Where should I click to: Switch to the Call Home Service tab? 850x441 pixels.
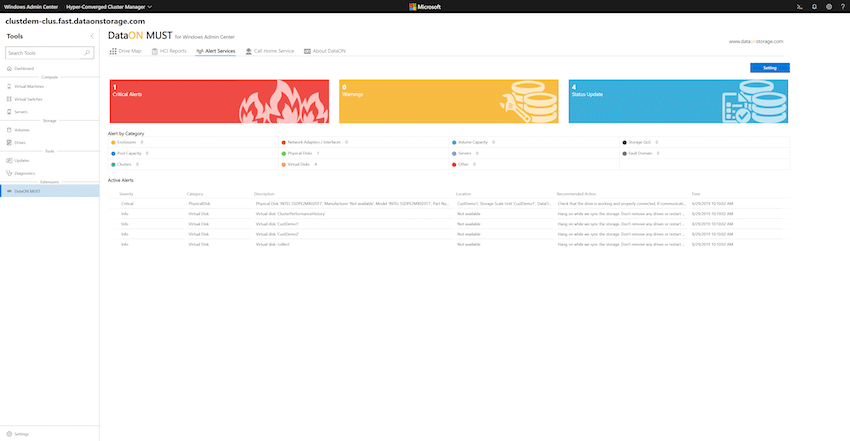click(x=269, y=51)
